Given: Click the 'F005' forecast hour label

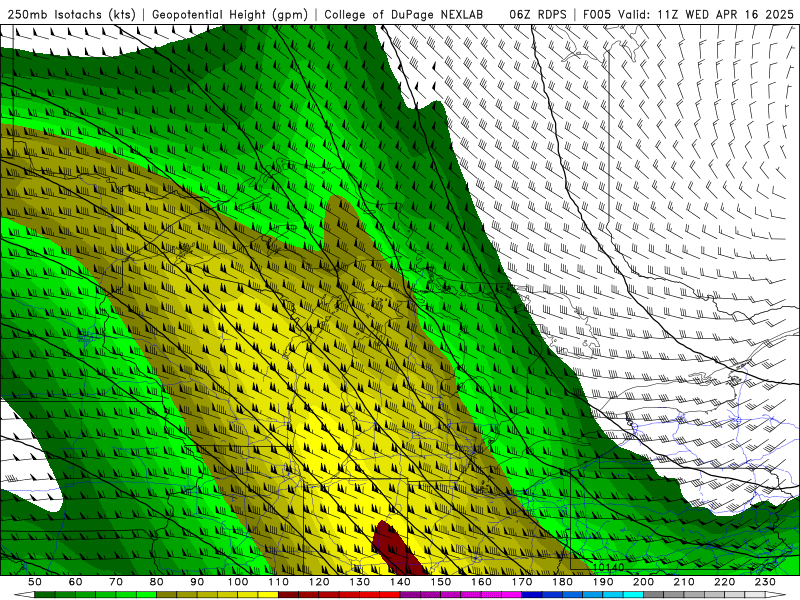Looking at the screenshot, I should point(597,15).
